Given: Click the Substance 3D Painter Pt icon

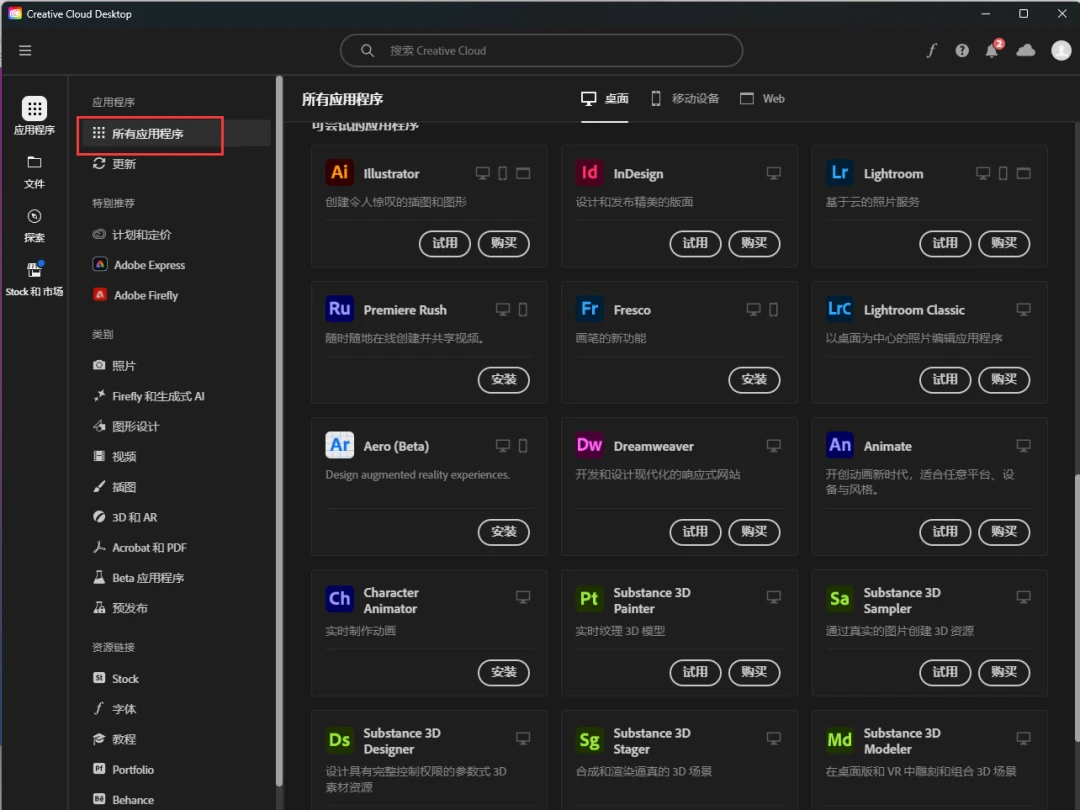Looking at the screenshot, I should coord(590,599).
